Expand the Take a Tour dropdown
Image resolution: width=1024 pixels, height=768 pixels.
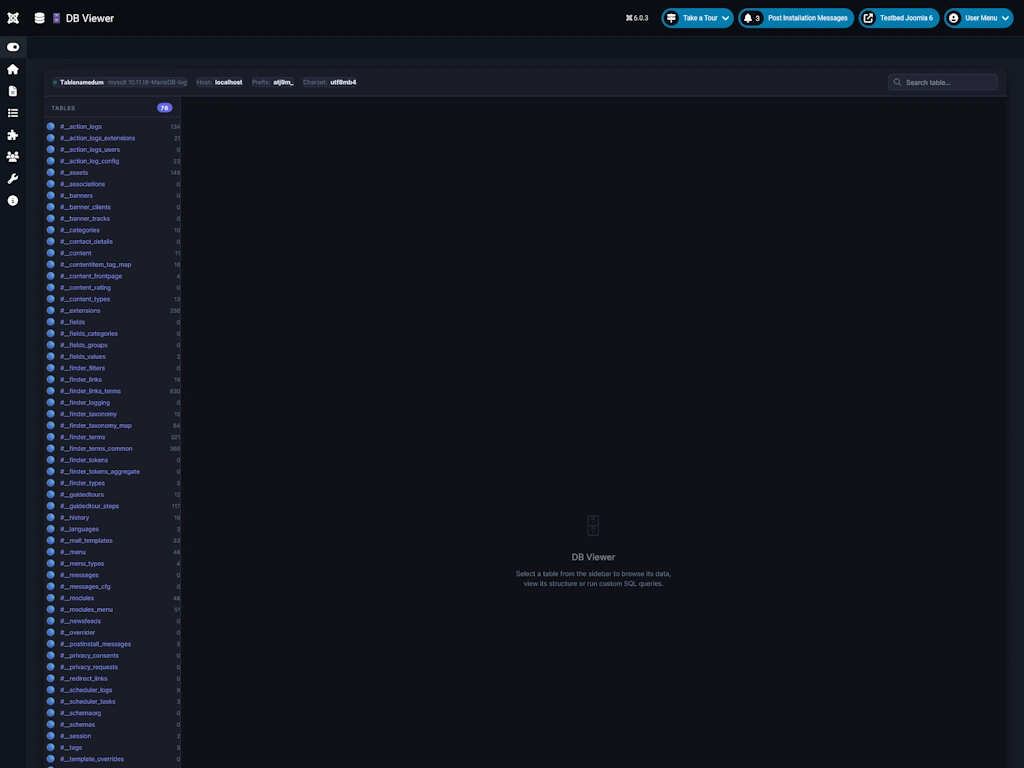pos(697,18)
